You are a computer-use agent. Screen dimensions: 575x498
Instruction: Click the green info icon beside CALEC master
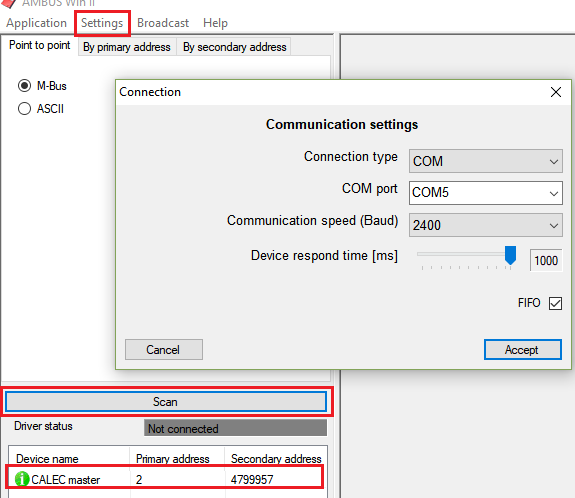click(22, 479)
